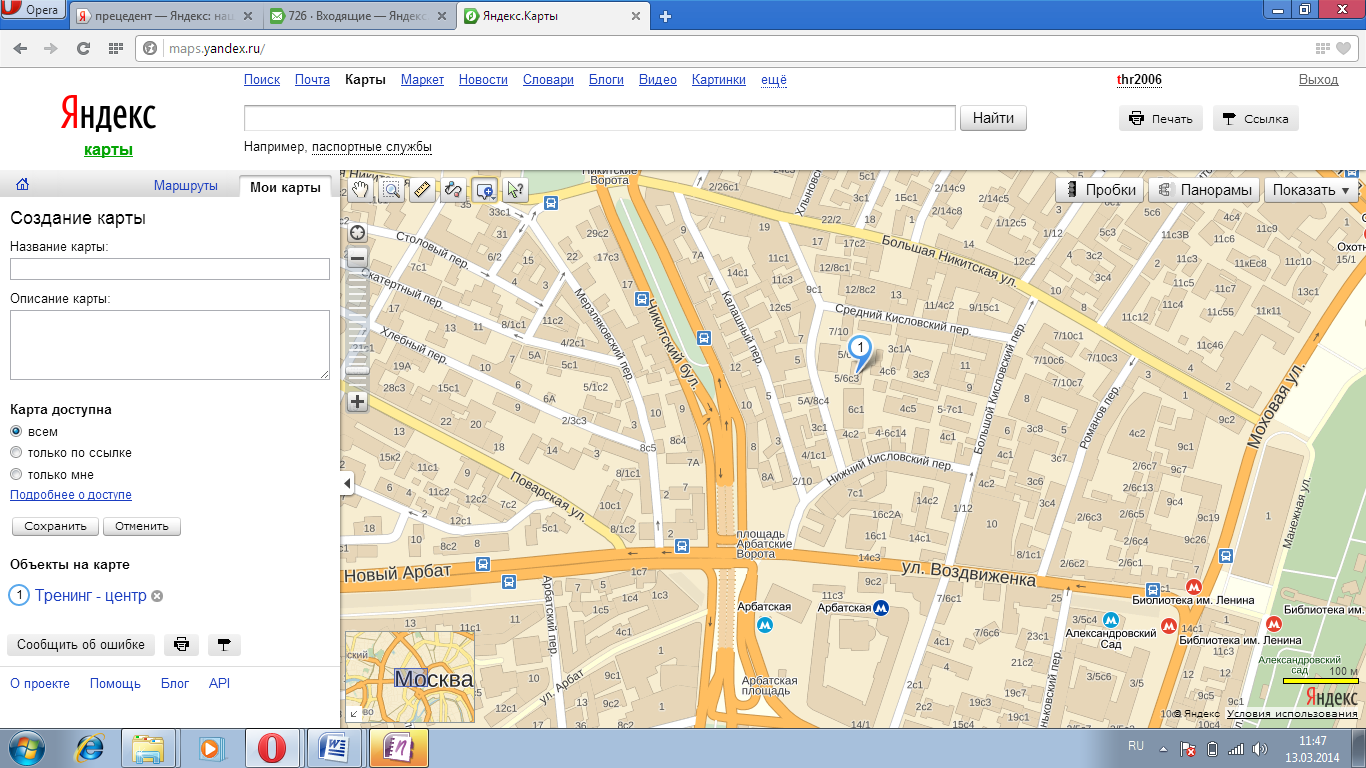Click the locate-me circle button on map
The height and width of the screenshot is (768, 1366).
coord(357,232)
